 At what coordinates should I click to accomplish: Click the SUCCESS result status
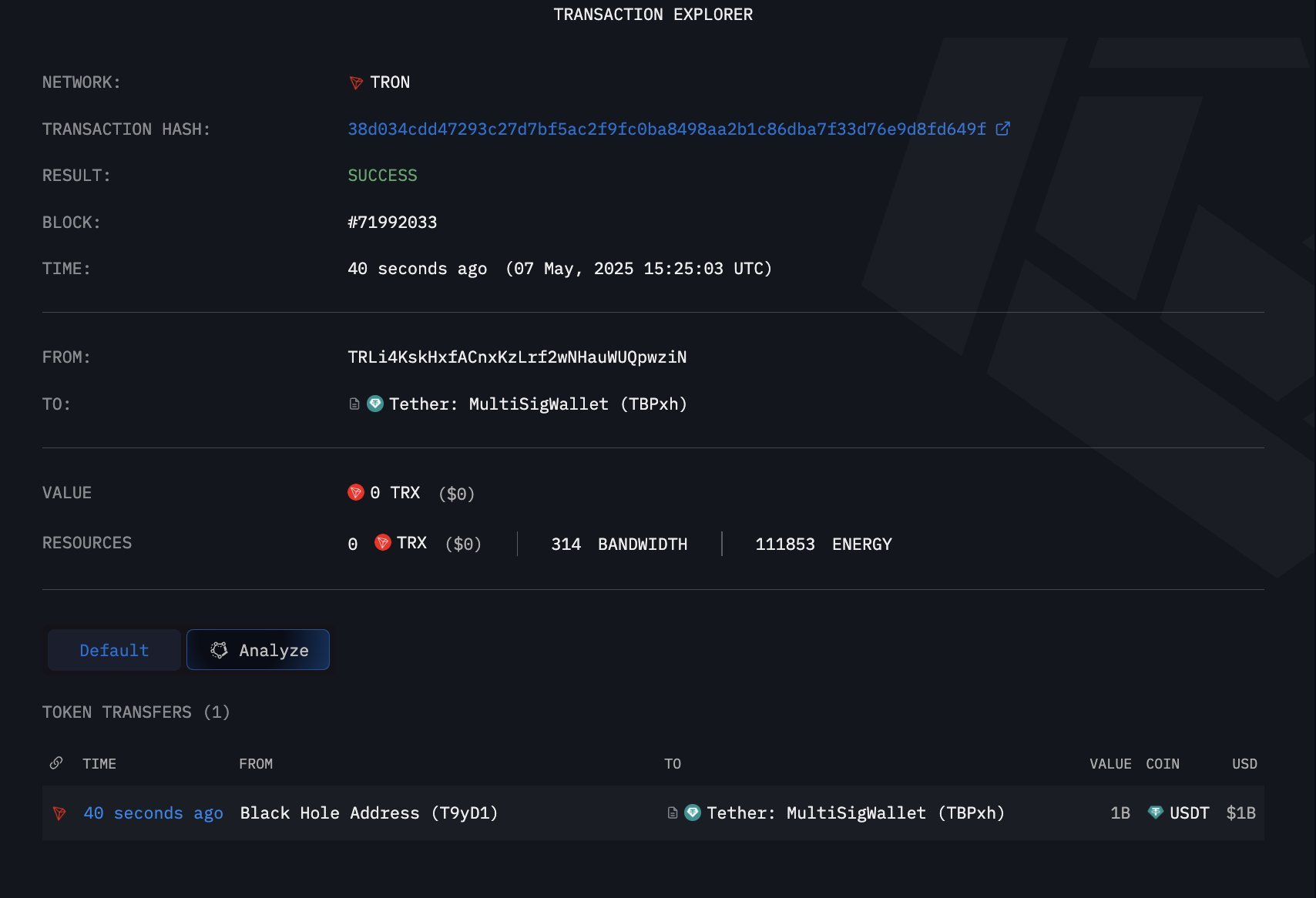coord(382,176)
